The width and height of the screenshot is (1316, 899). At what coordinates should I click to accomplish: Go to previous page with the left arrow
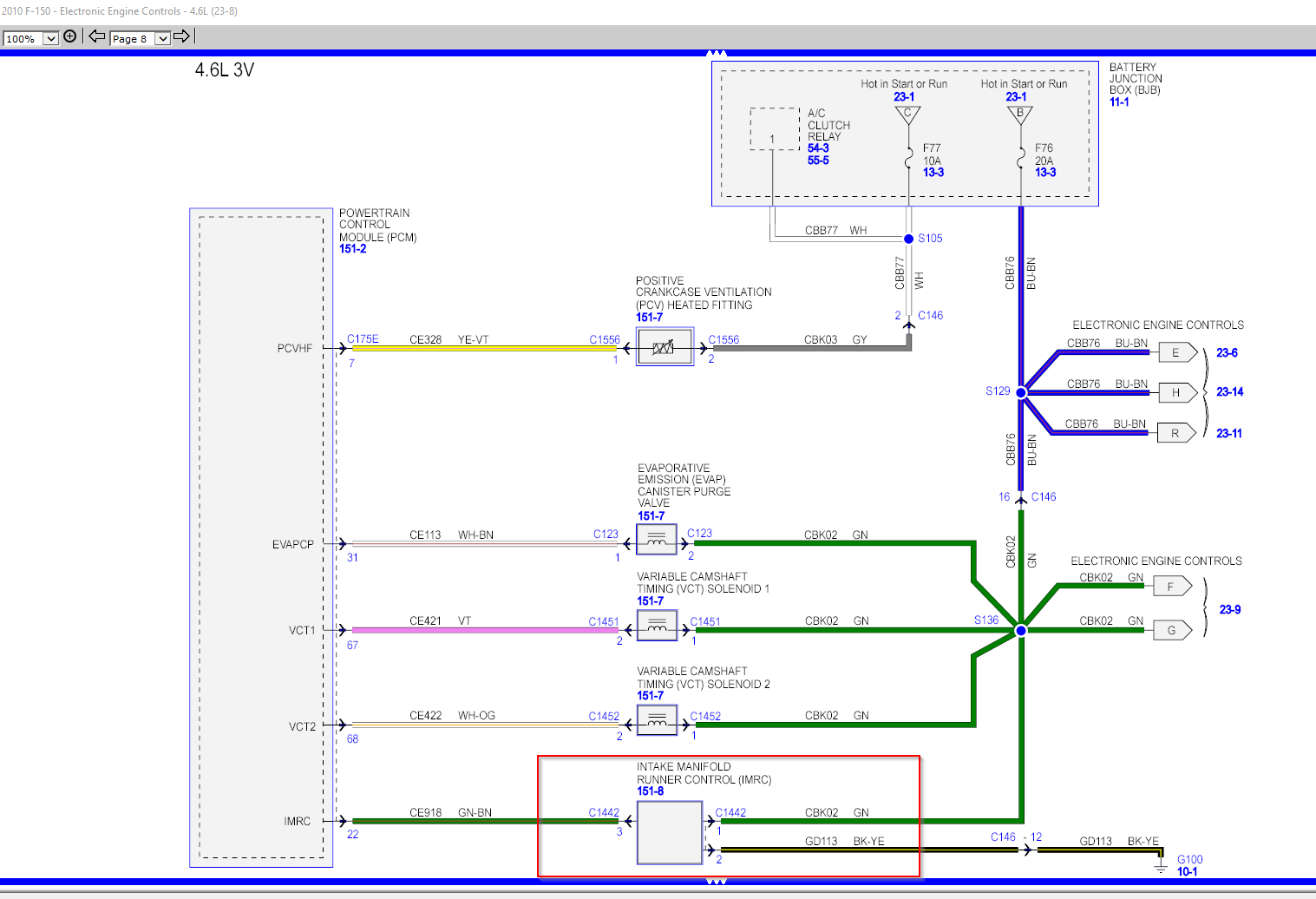(x=95, y=36)
